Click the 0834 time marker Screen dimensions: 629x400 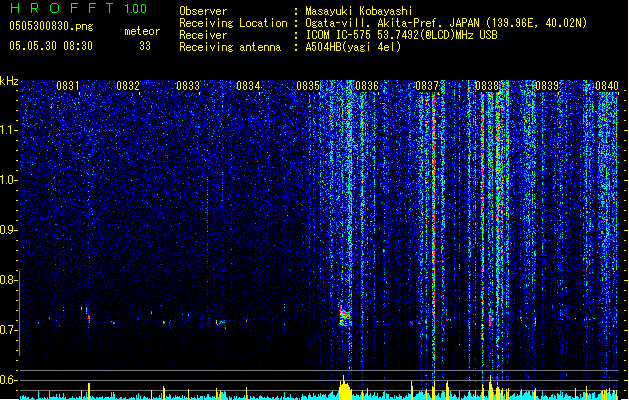(248, 86)
